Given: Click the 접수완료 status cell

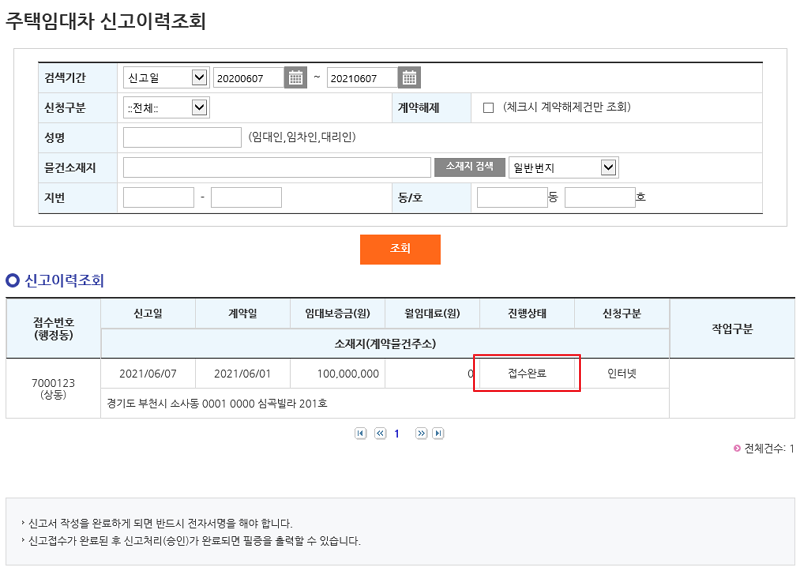Looking at the screenshot, I should (x=527, y=374).
